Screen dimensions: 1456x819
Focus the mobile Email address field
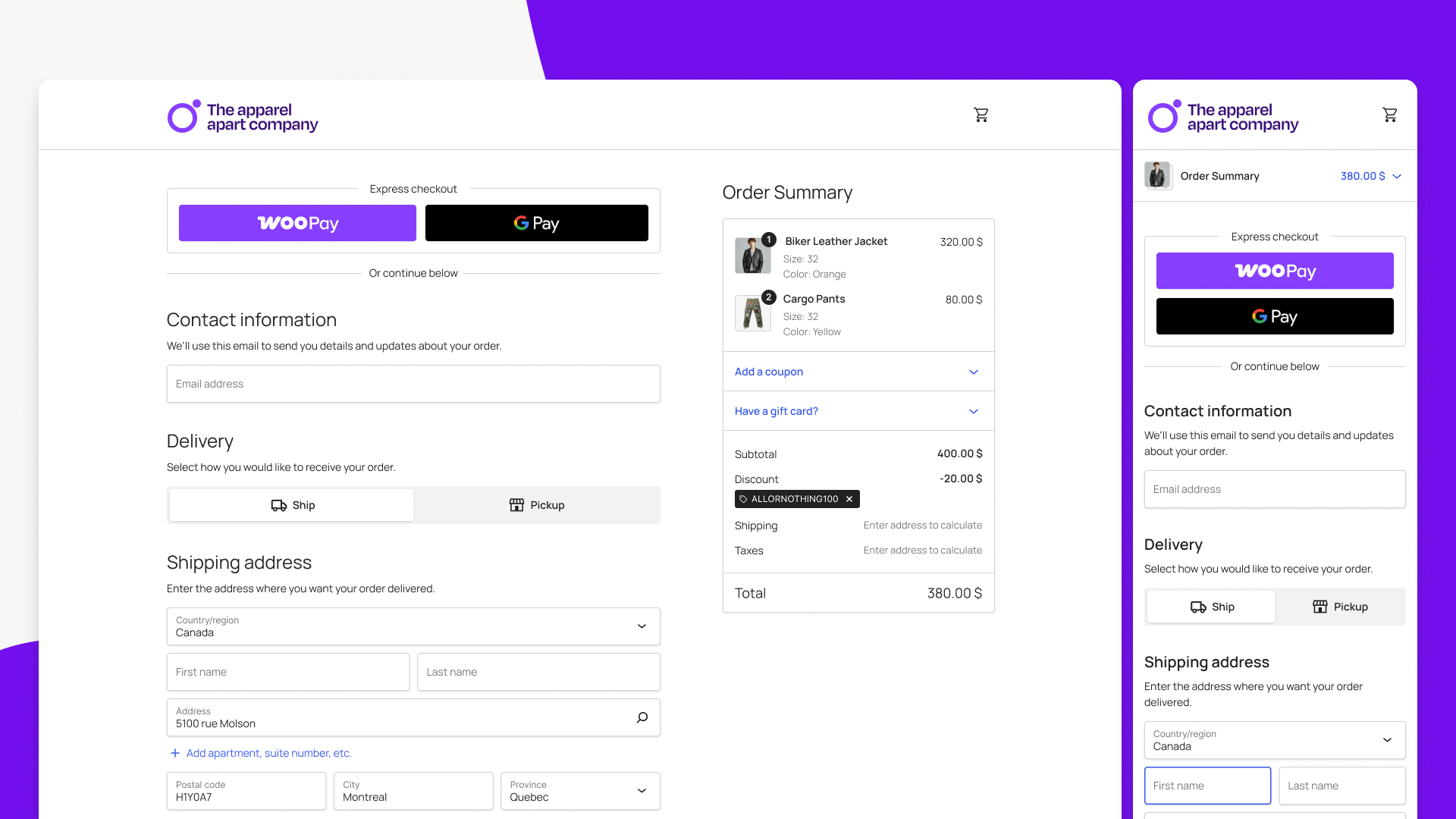[x=1275, y=489]
